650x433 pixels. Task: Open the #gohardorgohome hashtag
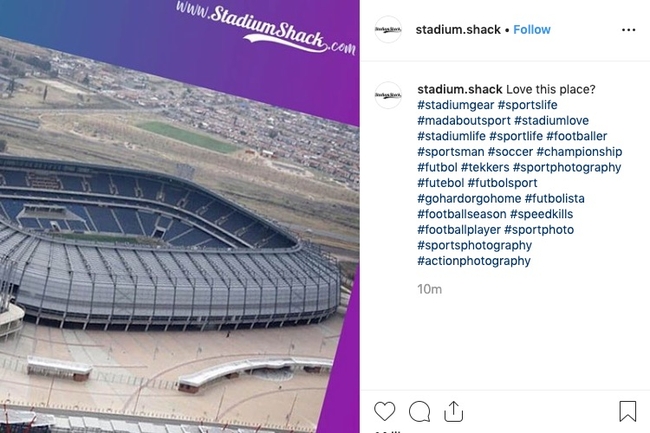[x=469, y=199]
